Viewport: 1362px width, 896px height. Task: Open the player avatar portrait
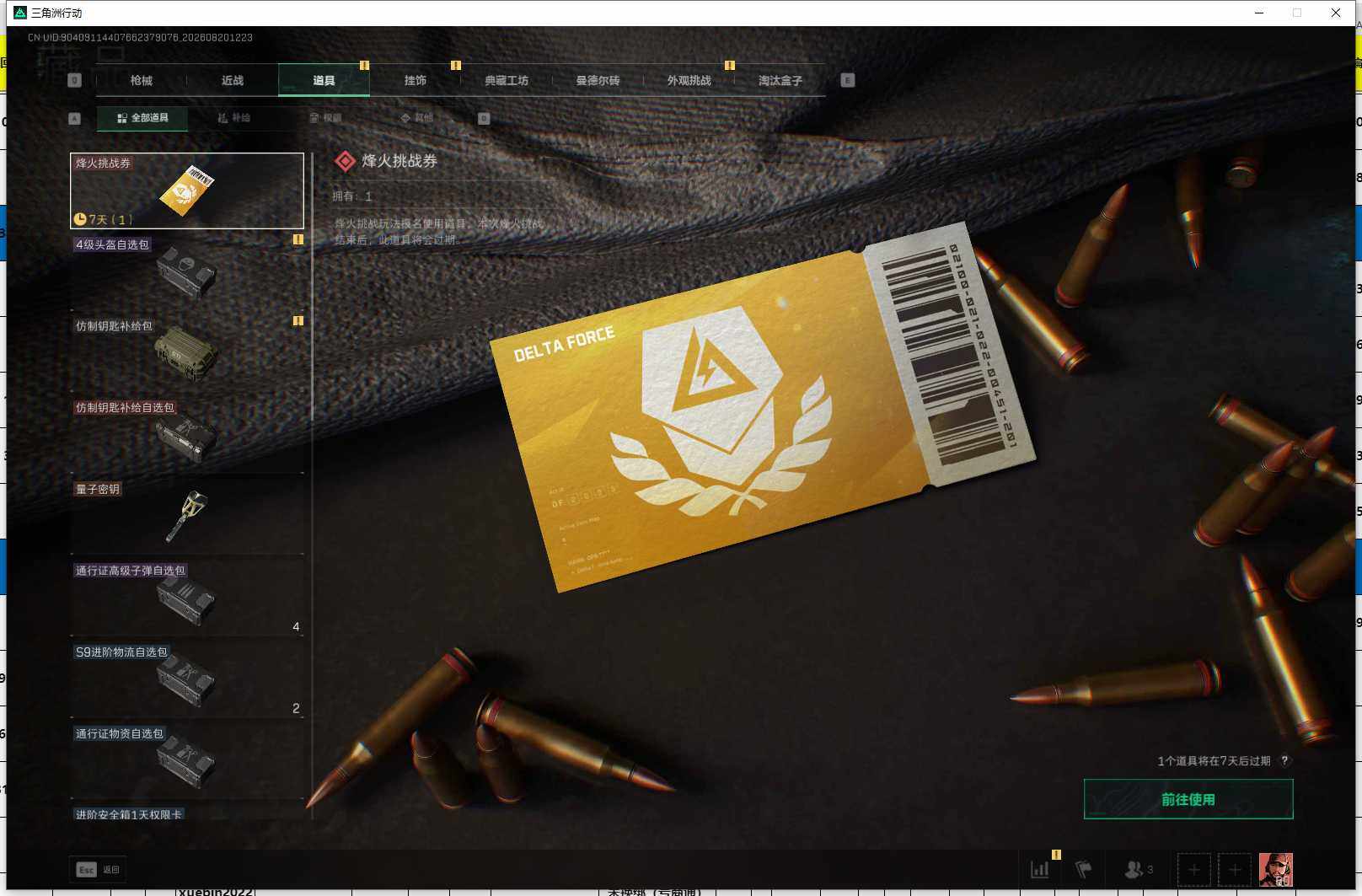click(x=1276, y=869)
